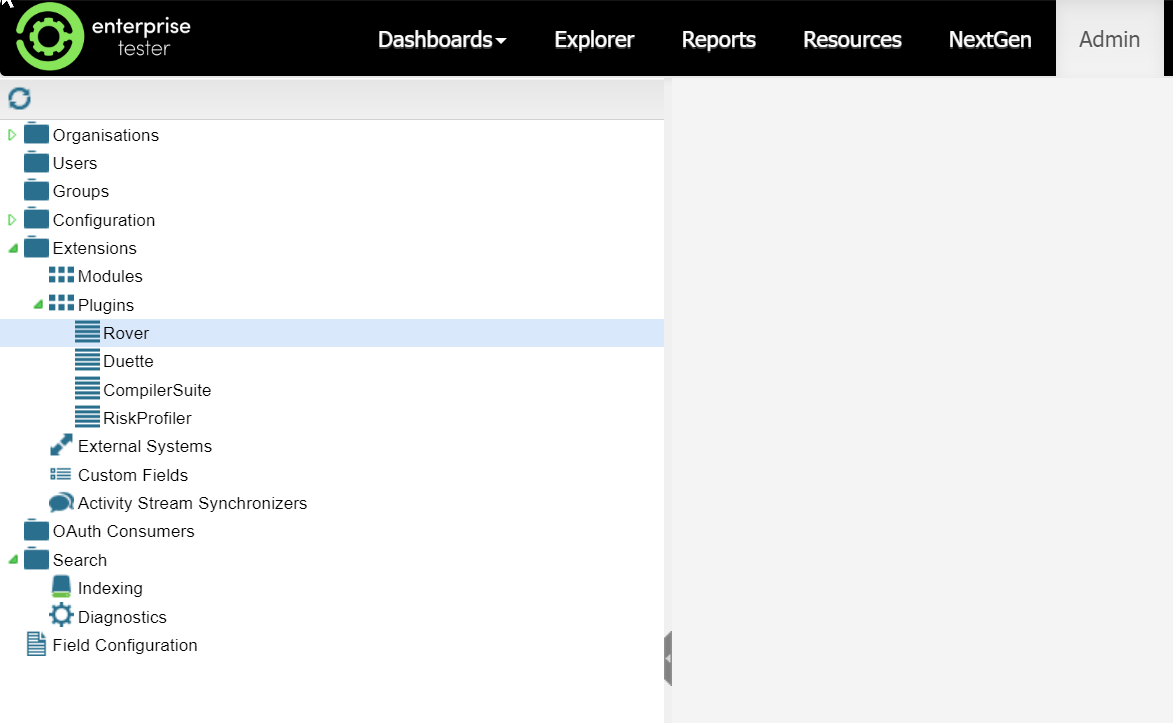This screenshot has width=1173, height=723.
Task: Collapse the Search tree node
Action: point(12,560)
